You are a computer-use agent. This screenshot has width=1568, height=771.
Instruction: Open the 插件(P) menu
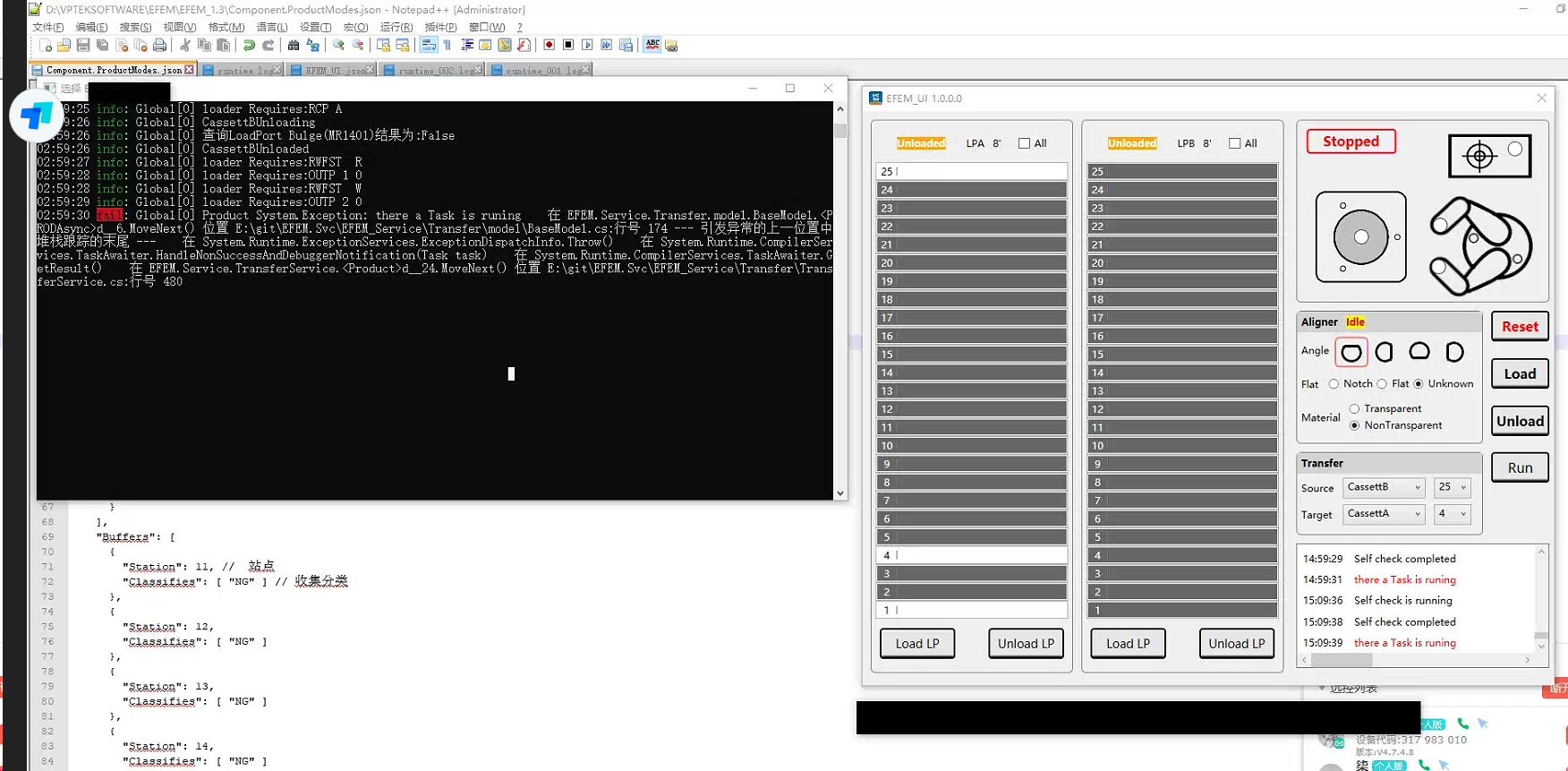pyautogui.click(x=441, y=27)
